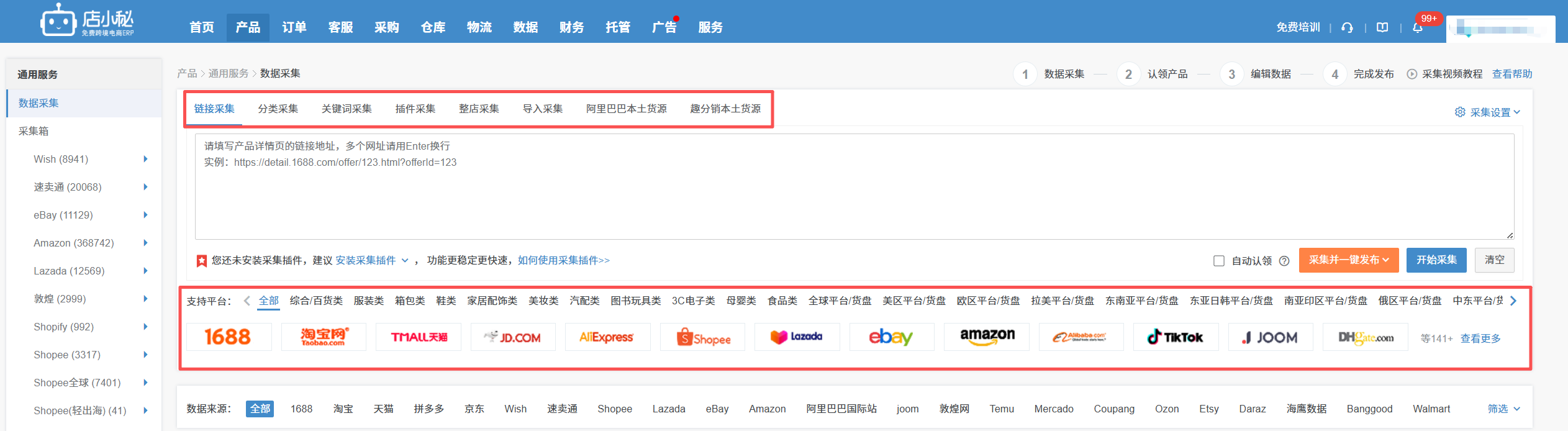
Task: Expand the Shopee全球 (7401) collection box
Action: pos(145,383)
